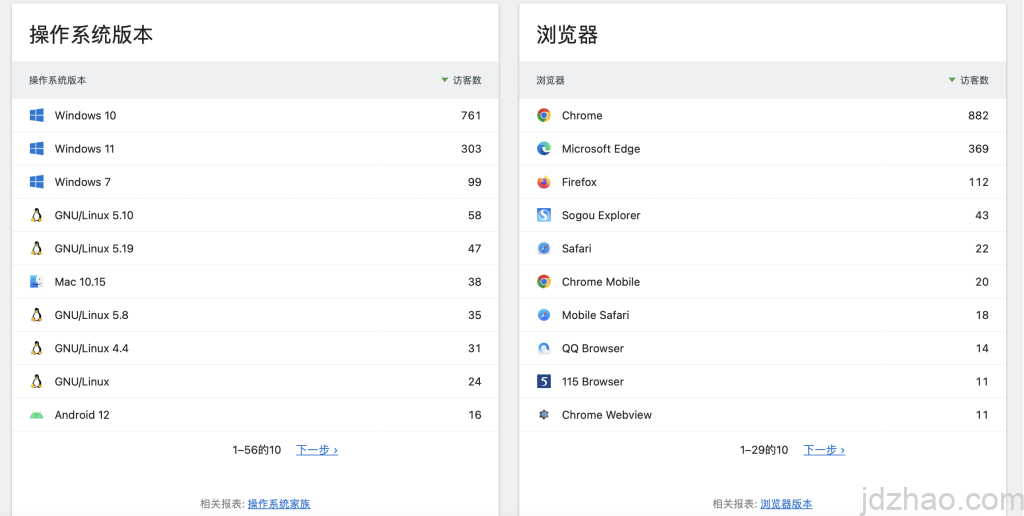Screen dimensions: 1024x516
Task: Sort operating system table by 访客数
Action: (x=466, y=80)
